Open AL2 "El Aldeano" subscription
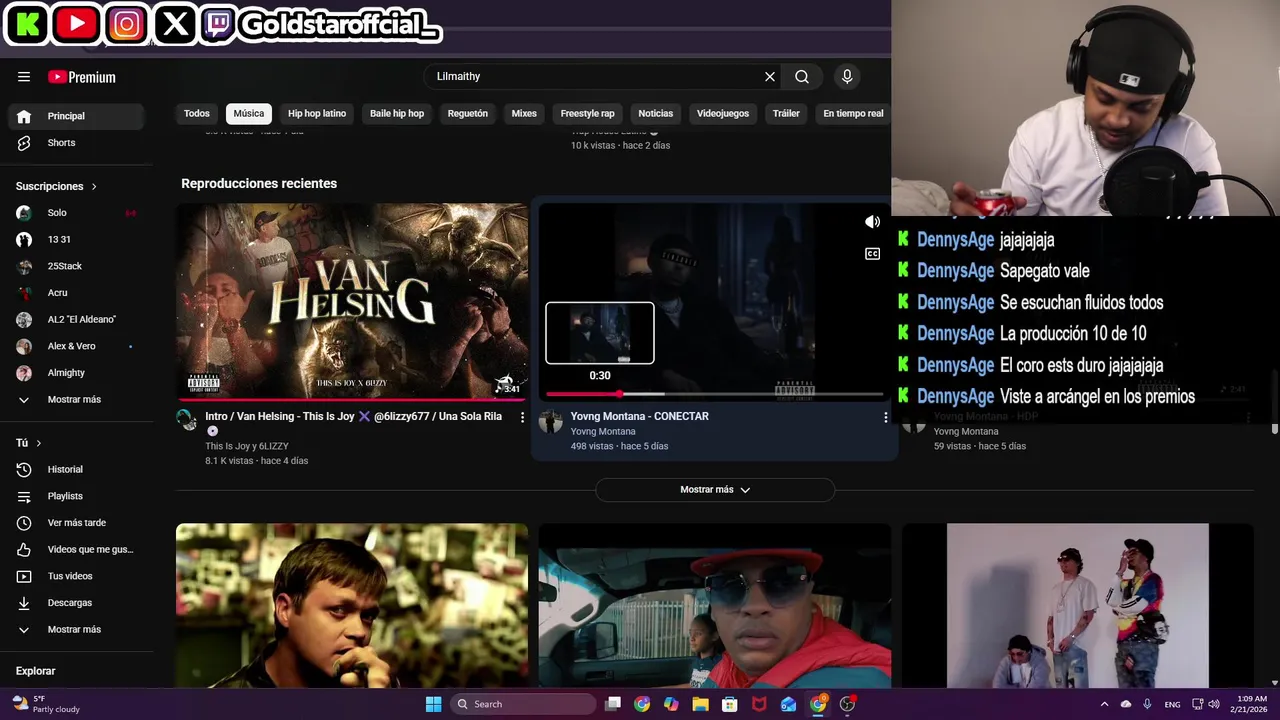 tap(76, 319)
